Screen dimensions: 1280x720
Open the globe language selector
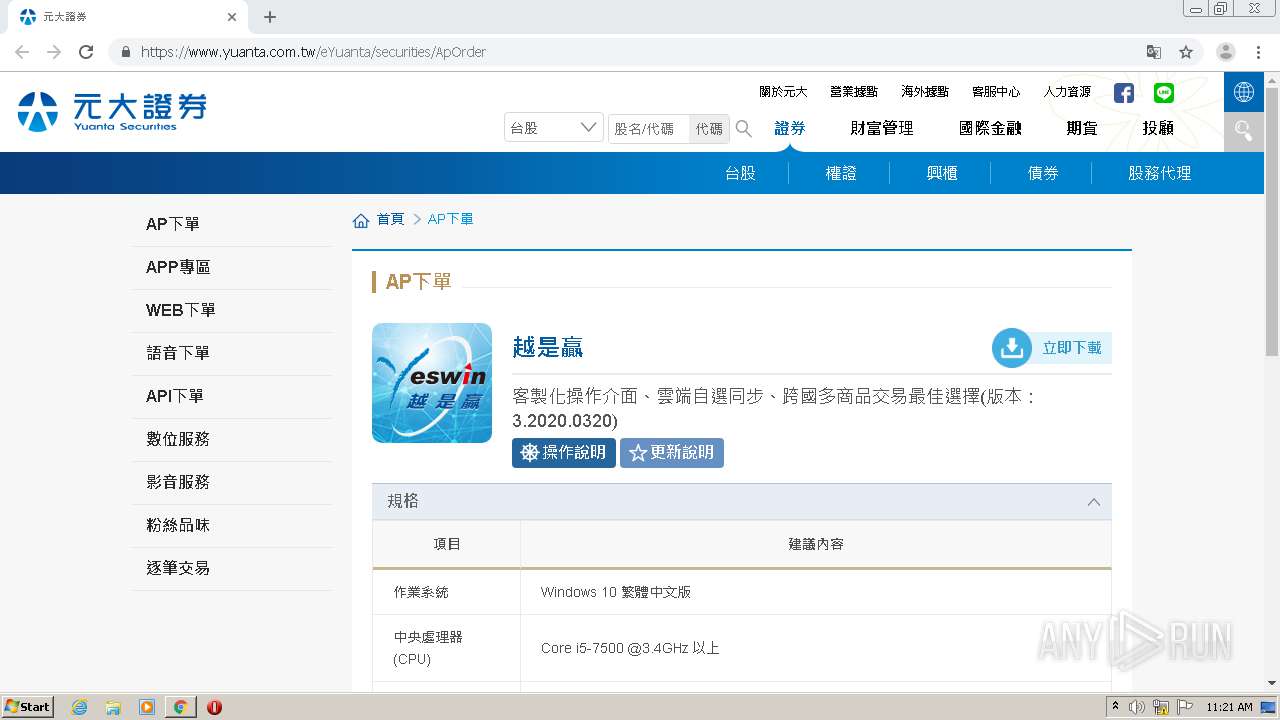1244,92
